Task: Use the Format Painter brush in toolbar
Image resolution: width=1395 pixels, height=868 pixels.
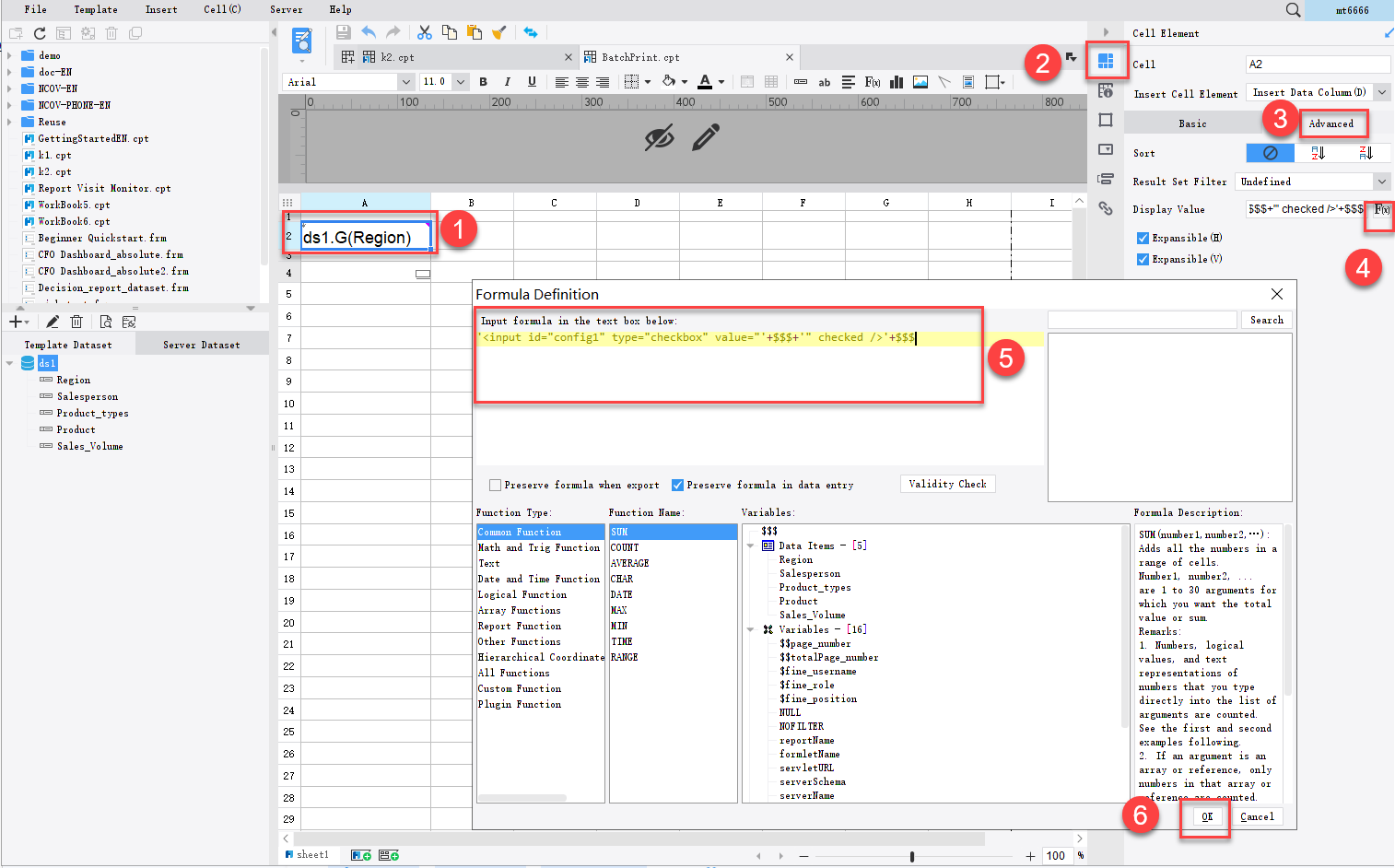Action: coord(498,31)
